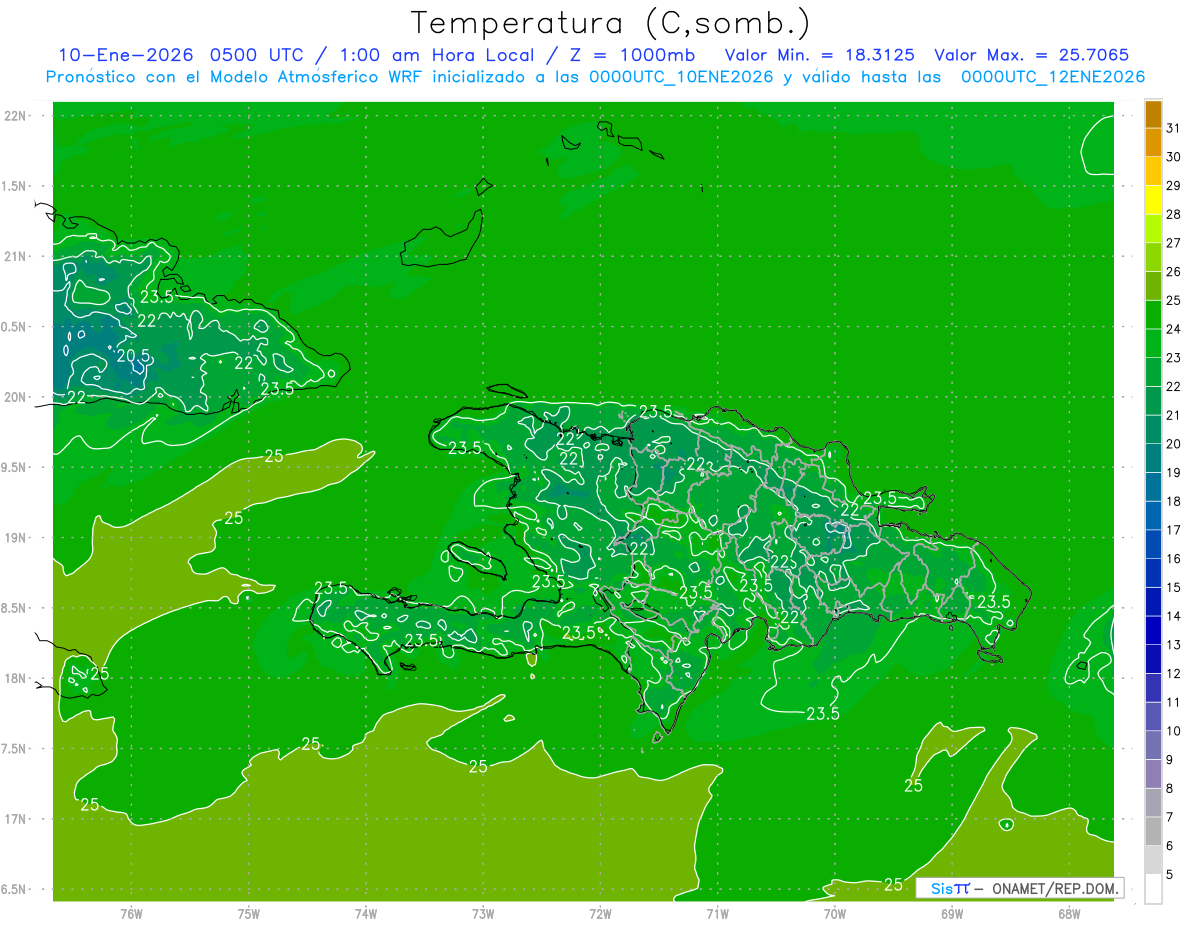Screen dimensions: 1200x927
Task: Click the "ONAMET/REP.DOM." credit label
Action: (1054, 888)
